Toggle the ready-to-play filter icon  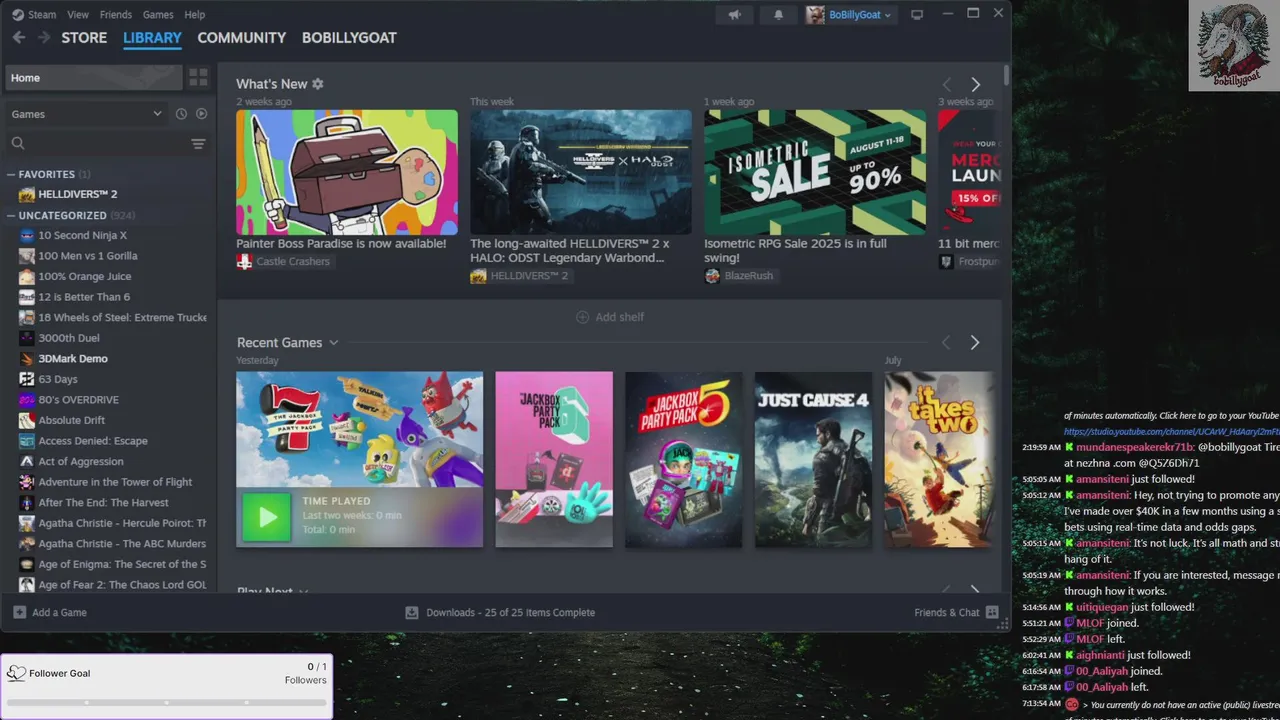(201, 114)
